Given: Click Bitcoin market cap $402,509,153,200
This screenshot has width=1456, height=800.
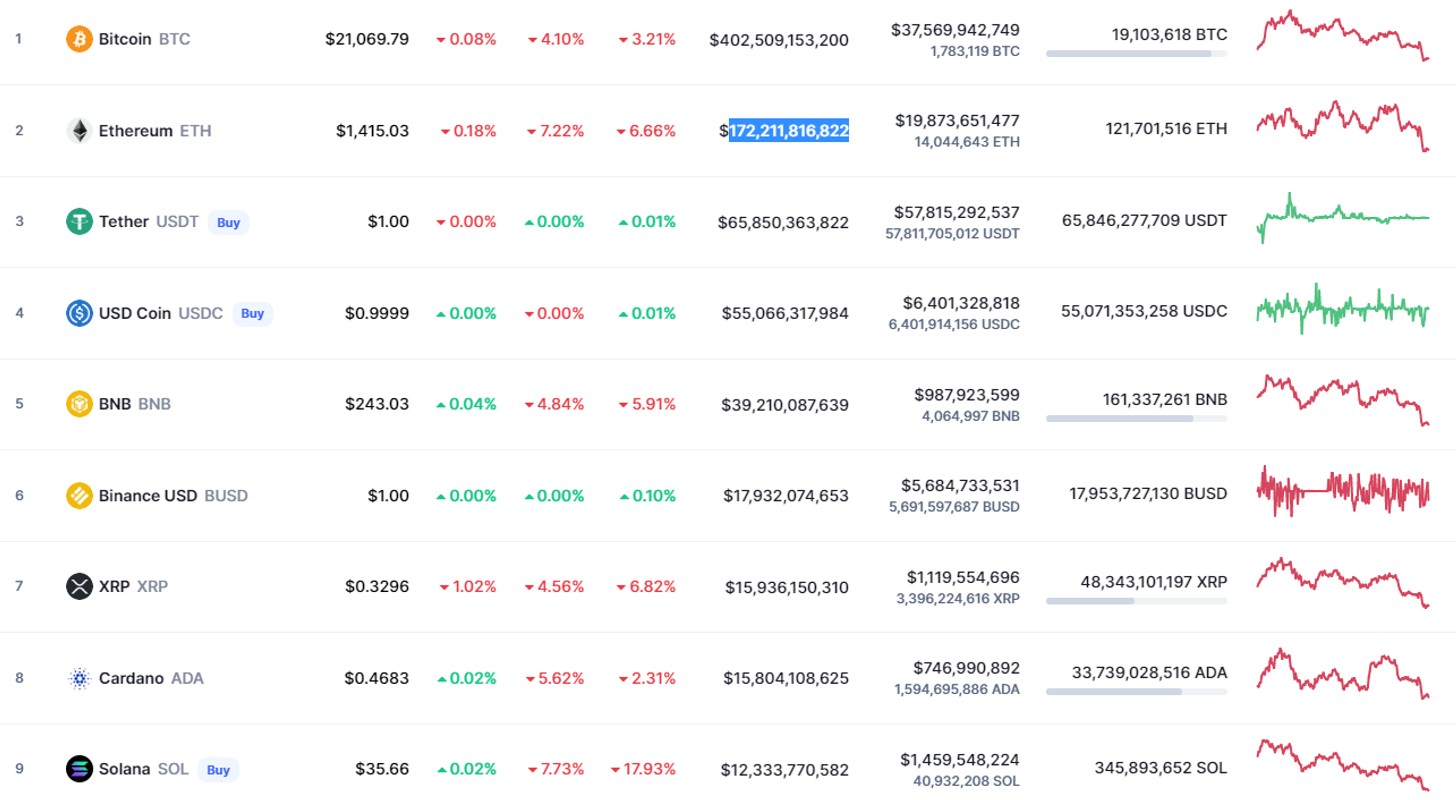Looking at the screenshot, I should 779,40.
